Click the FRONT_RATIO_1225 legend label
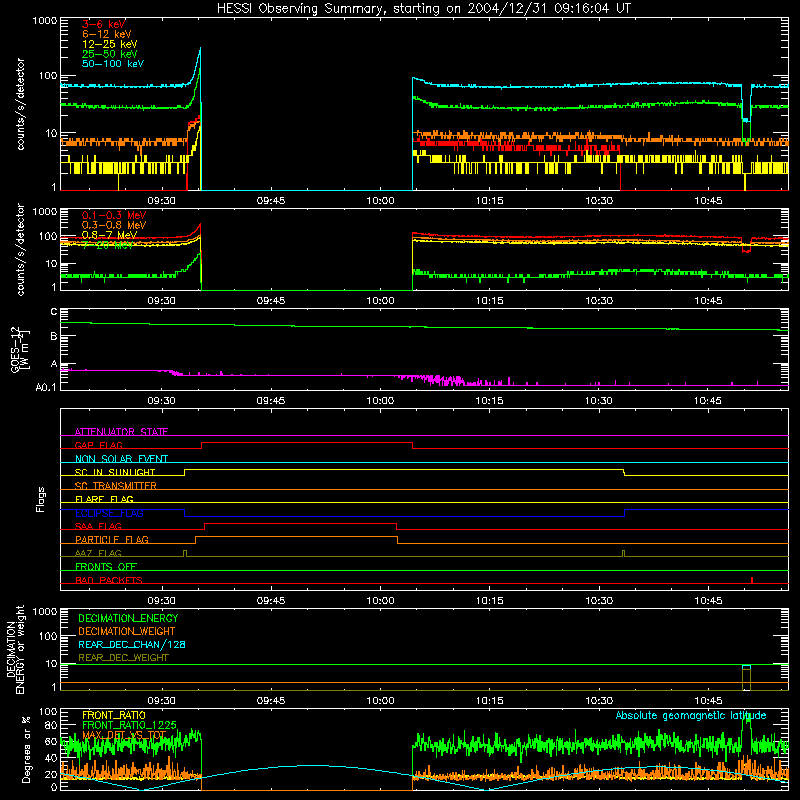800x800 pixels. (129, 725)
